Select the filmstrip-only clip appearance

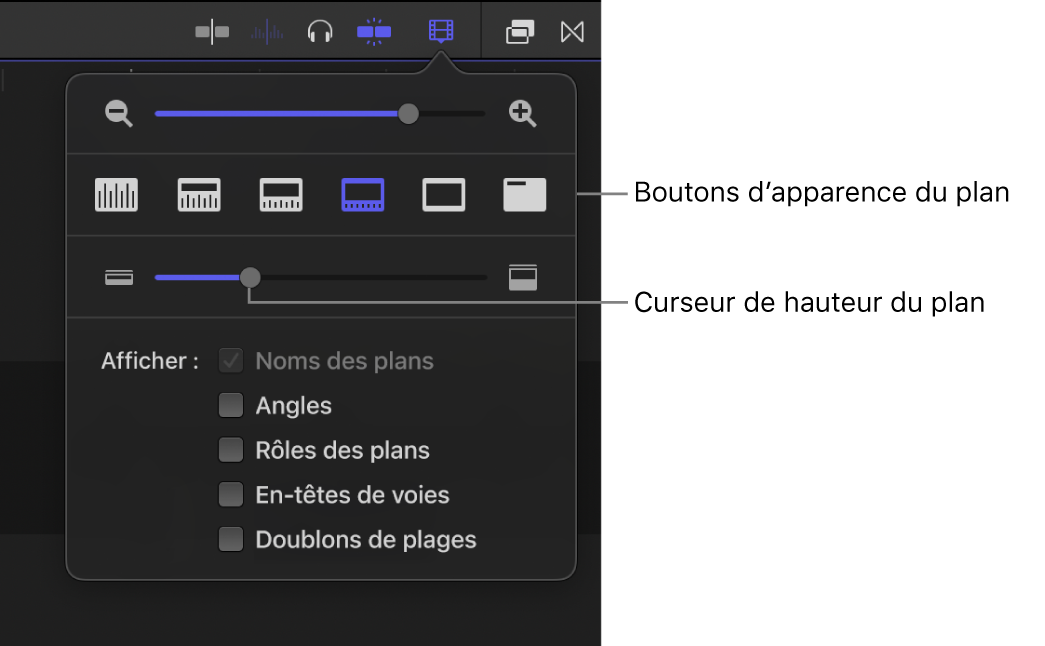(443, 194)
